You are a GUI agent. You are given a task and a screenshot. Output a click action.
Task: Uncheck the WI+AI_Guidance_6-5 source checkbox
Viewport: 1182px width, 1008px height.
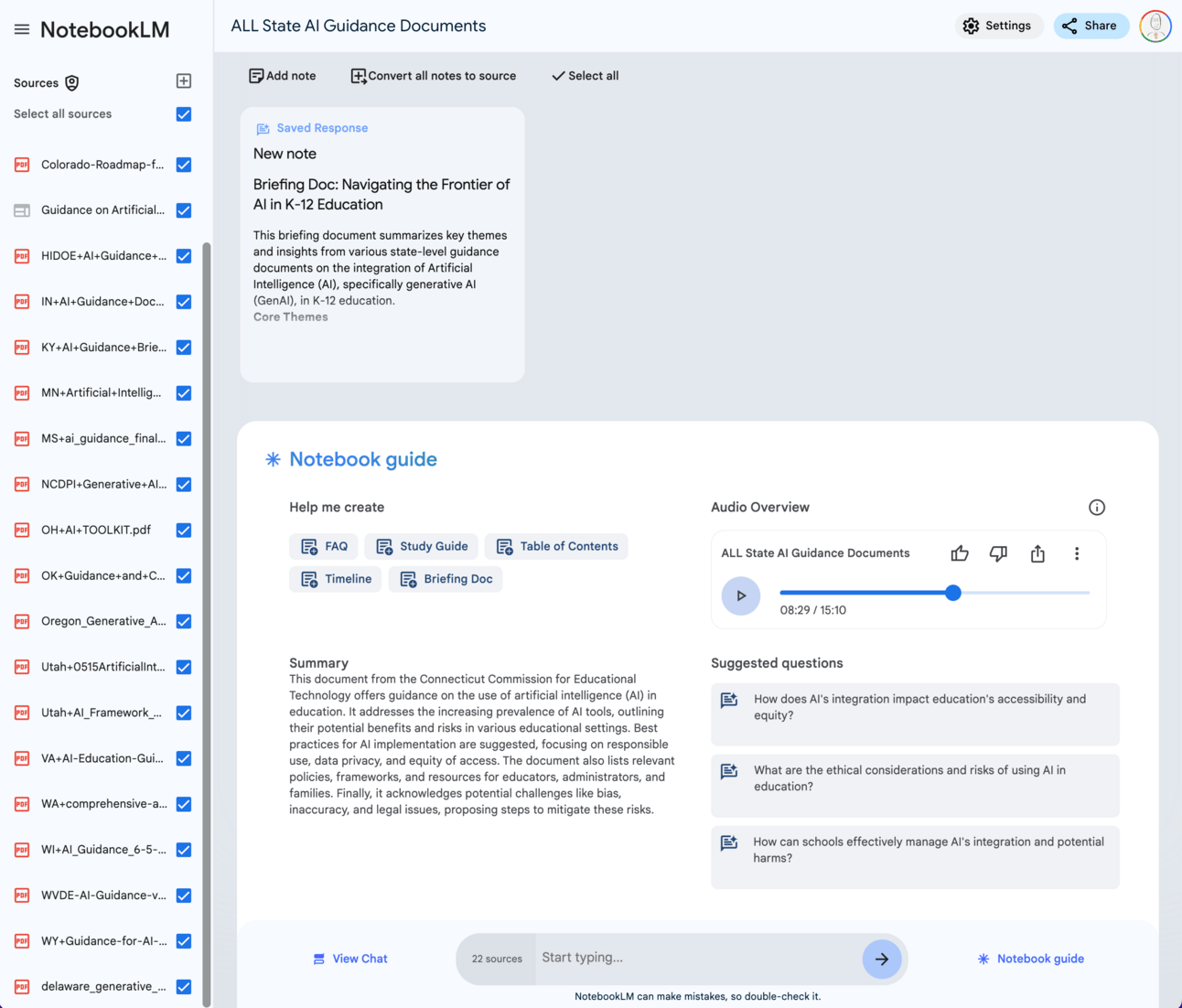click(x=184, y=850)
